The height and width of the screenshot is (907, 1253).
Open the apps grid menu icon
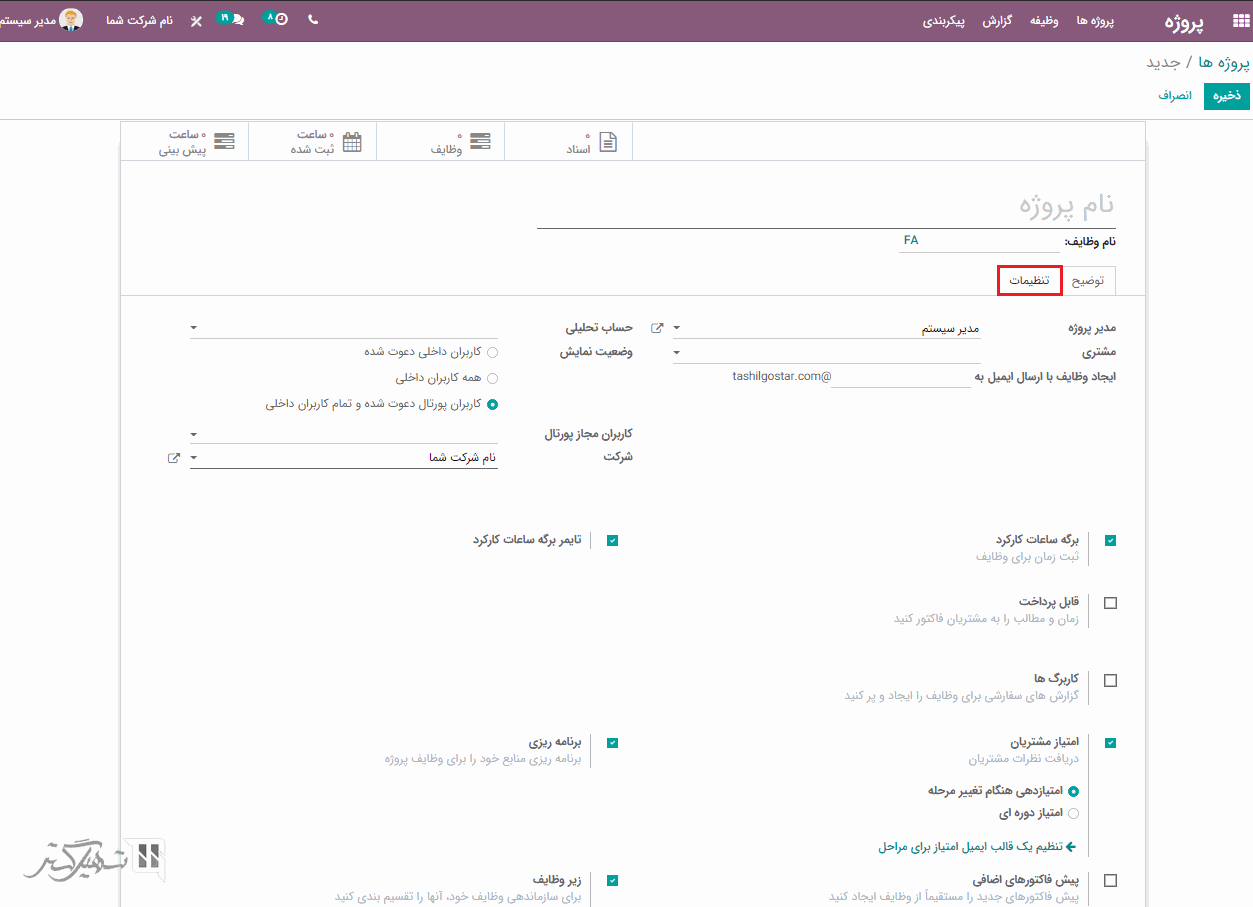1178,21
